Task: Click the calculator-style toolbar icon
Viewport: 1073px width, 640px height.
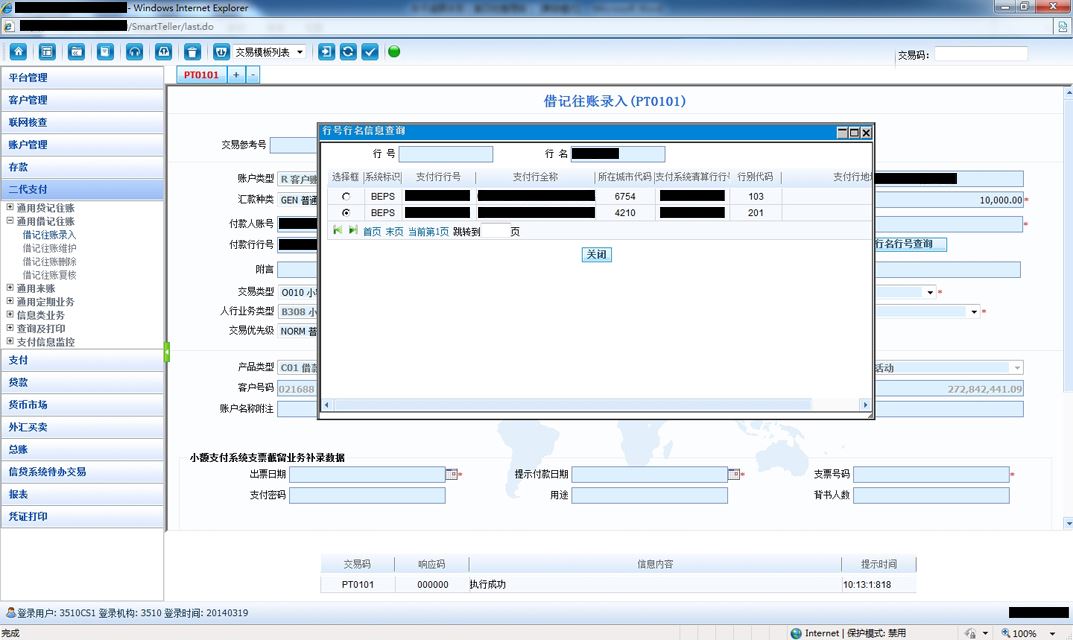Action: (47, 52)
